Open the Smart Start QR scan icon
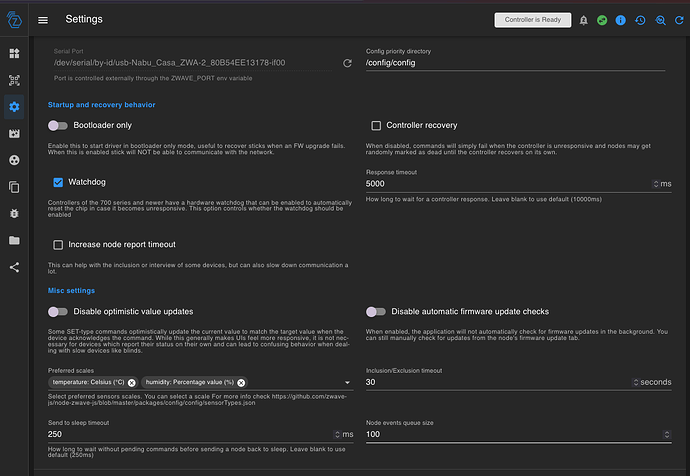Viewport: 690px width, 476px height. (14, 80)
